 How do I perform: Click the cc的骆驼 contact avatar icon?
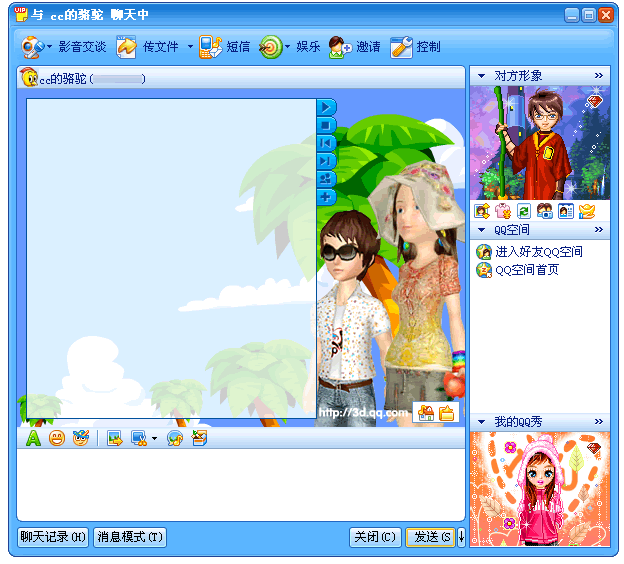pos(29,77)
